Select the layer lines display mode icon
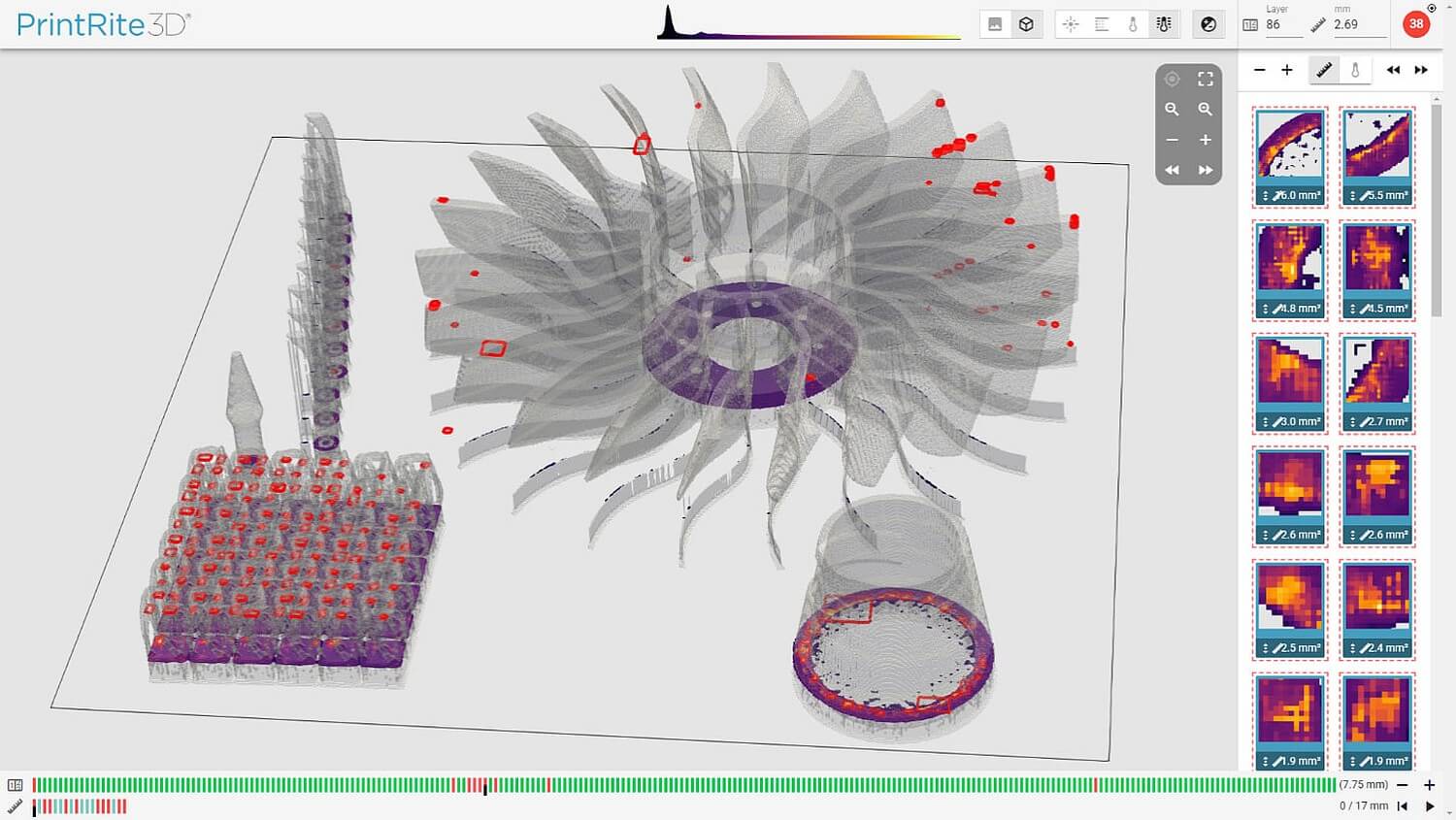 [1102, 24]
